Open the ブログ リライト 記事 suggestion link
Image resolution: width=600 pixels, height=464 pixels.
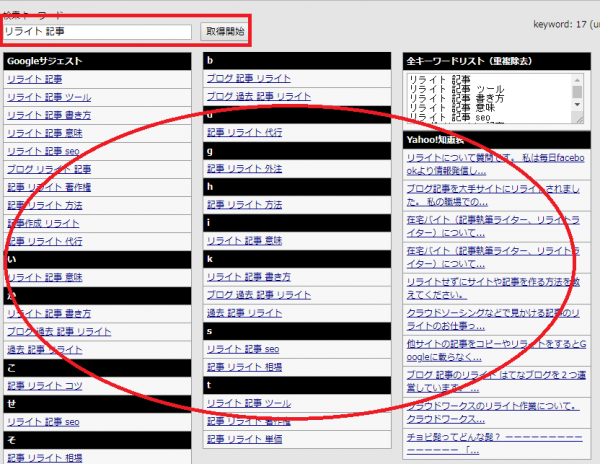[x=48, y=168]
